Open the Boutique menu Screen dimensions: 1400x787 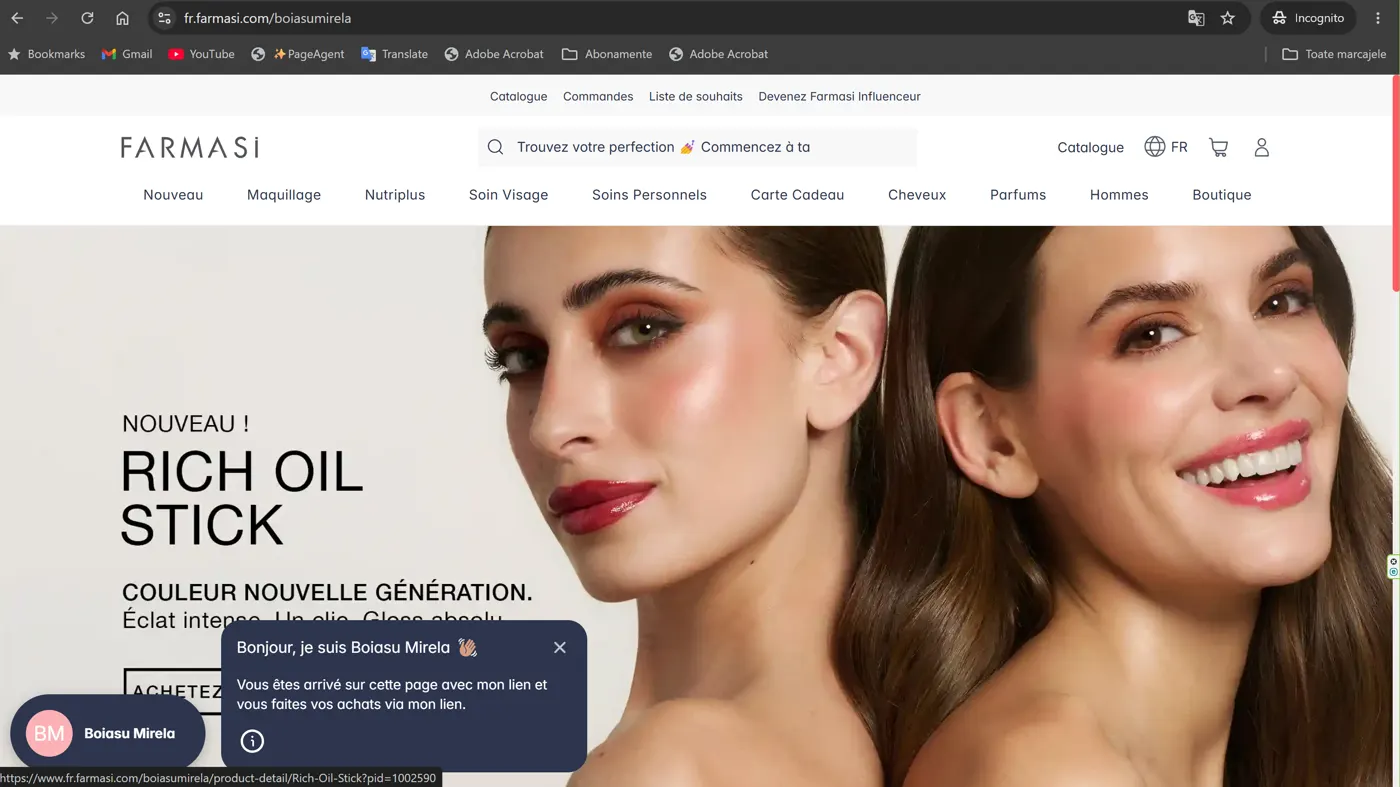point(1222,195)
